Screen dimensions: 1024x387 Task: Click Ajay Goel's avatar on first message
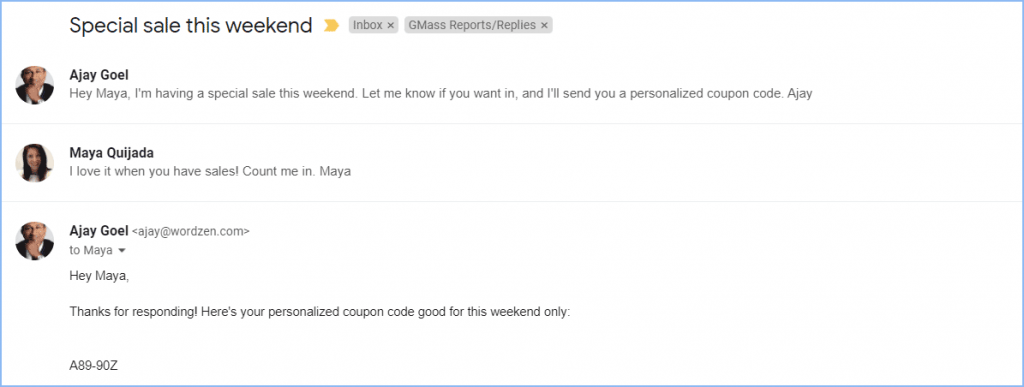click(x=35, y=85)
